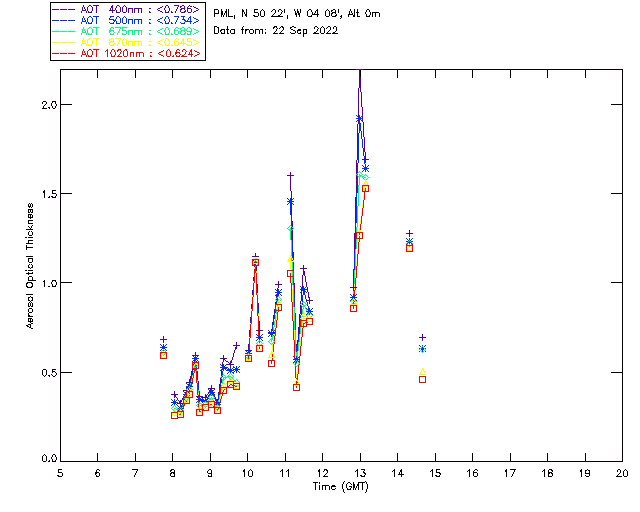The image size is (640, 512).
Task: Click the green AOT 675nm legend entry
Action: pyautogui.click(x=132, y=33)
